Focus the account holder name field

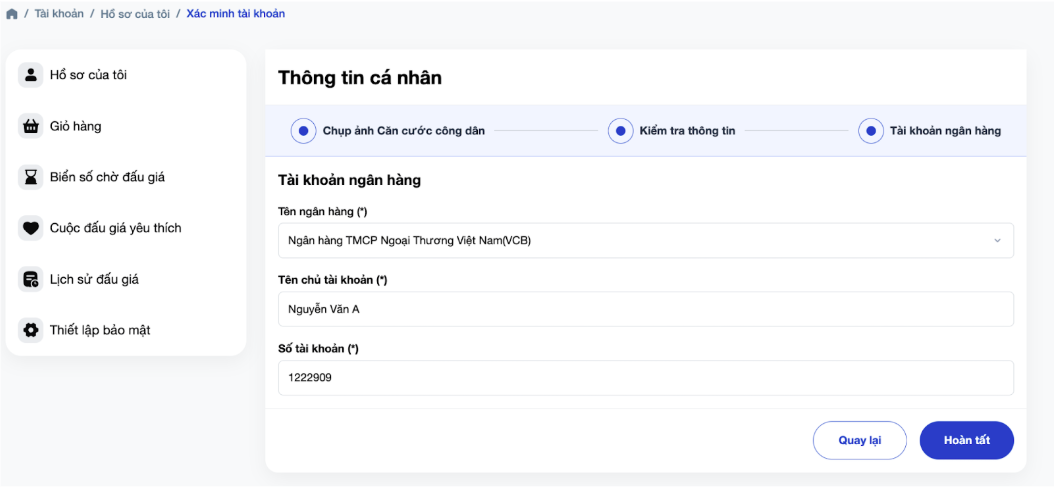(646, 309)
